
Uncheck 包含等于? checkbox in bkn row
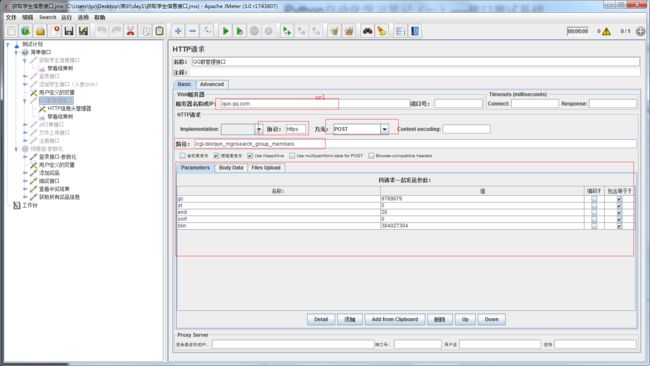tap(619, 226)
